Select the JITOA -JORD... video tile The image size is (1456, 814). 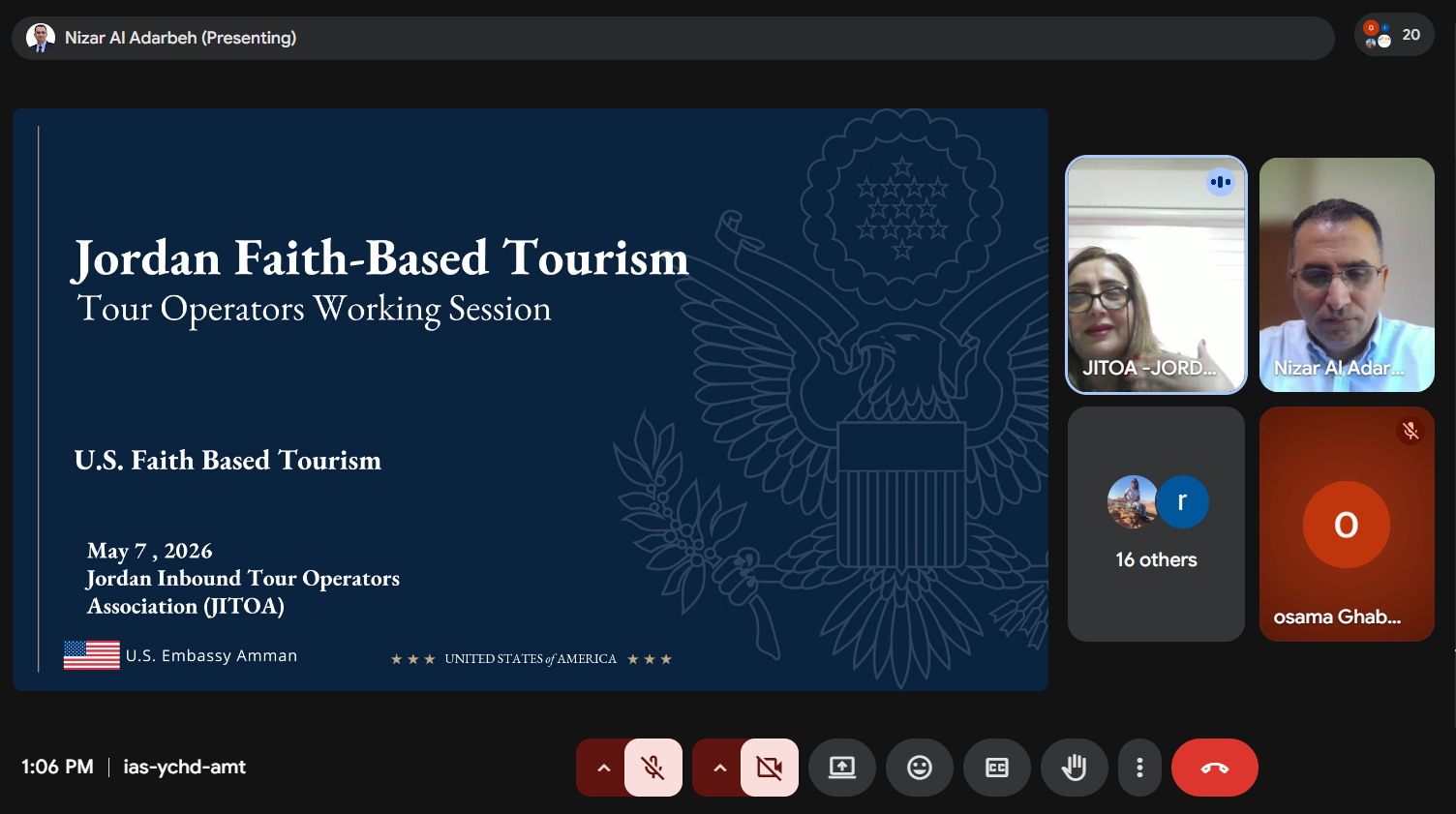tap(1156, 275)
